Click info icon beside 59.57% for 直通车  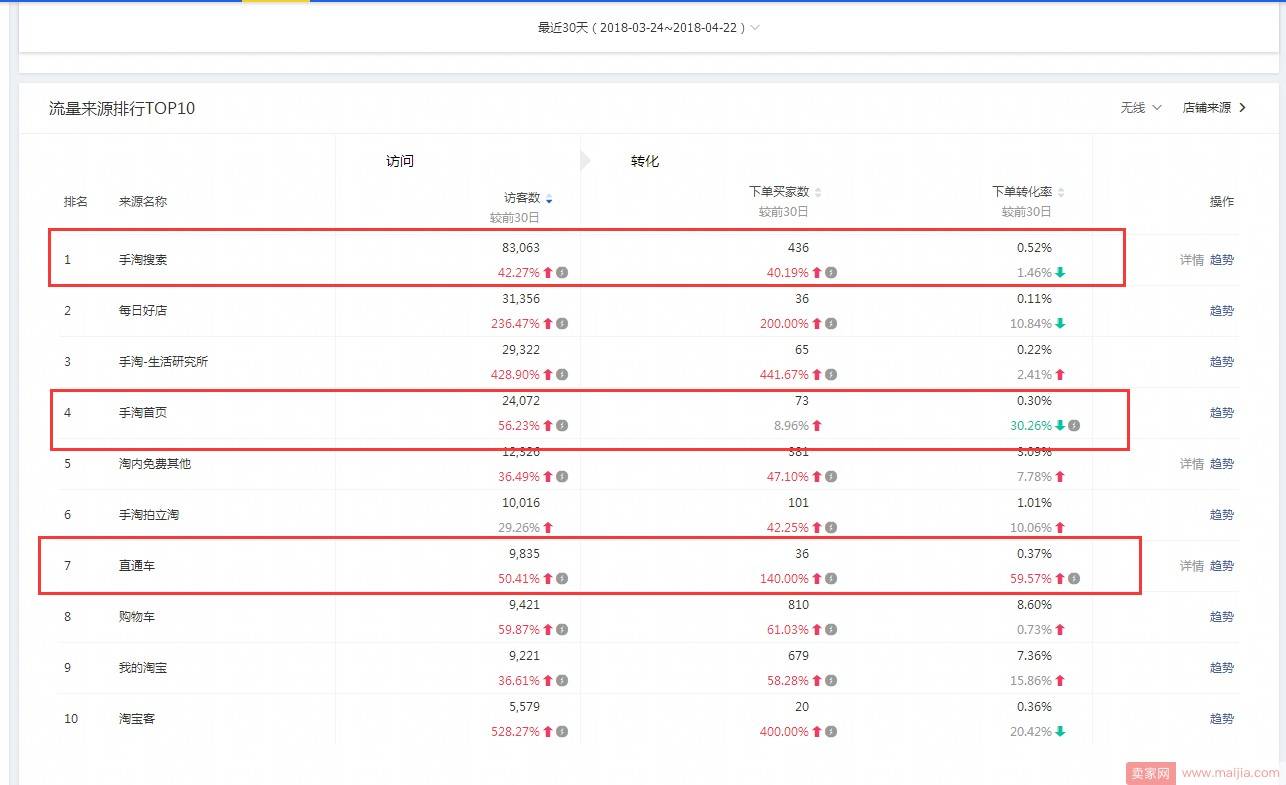click(1075, 579)
